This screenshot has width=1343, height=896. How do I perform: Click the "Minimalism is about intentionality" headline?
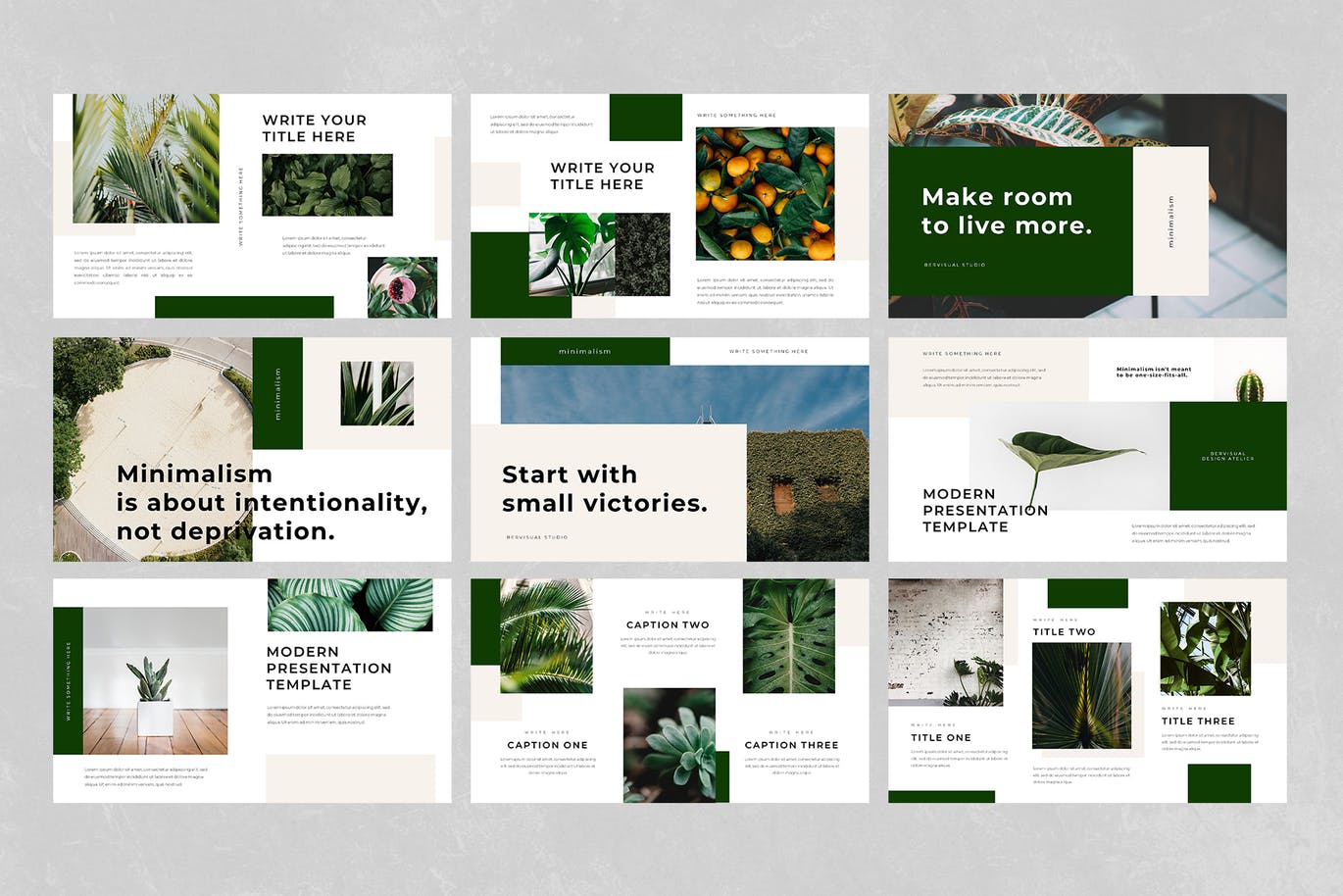coord(272,502)
